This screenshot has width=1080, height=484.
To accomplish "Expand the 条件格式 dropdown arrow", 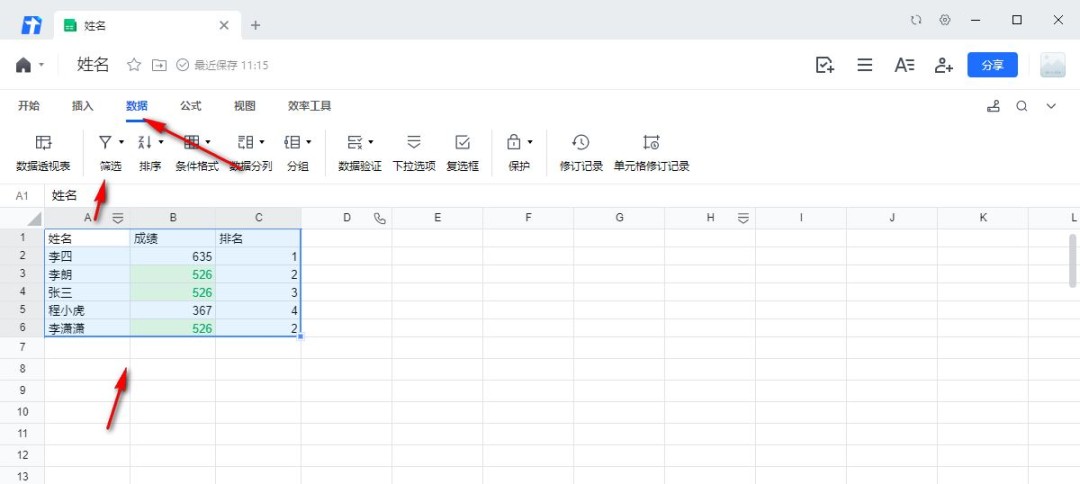I will click(x=208, y=143).
